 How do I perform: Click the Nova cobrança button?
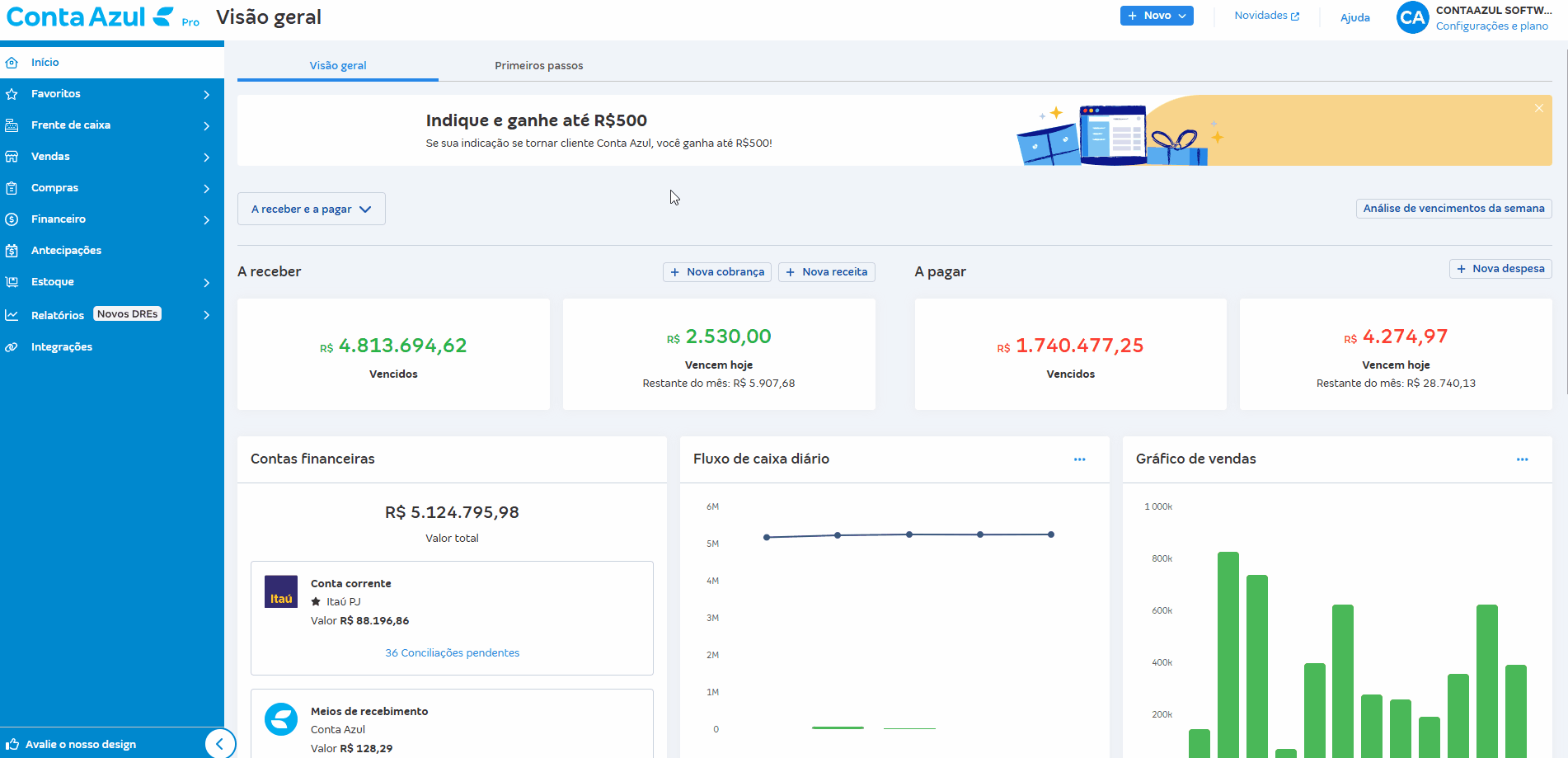[x=717, y=272]
